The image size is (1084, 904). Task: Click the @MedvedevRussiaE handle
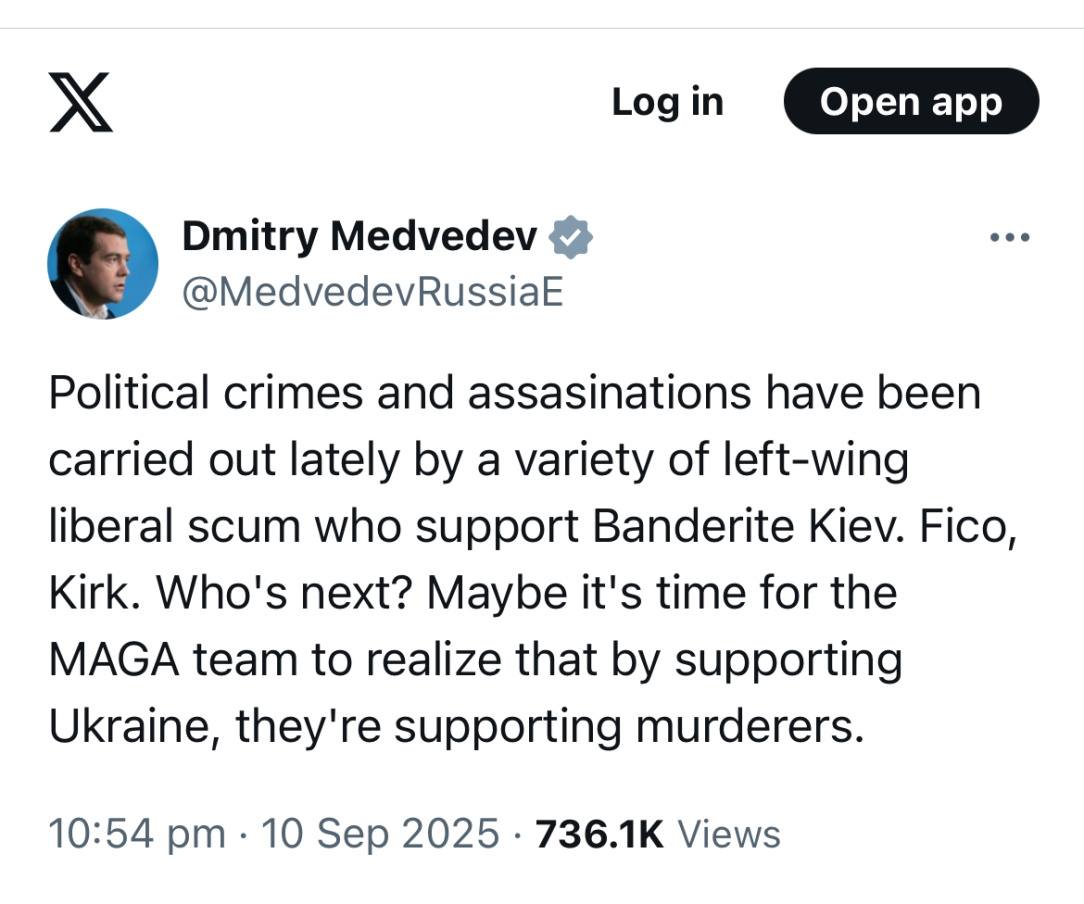coord(372,292)
